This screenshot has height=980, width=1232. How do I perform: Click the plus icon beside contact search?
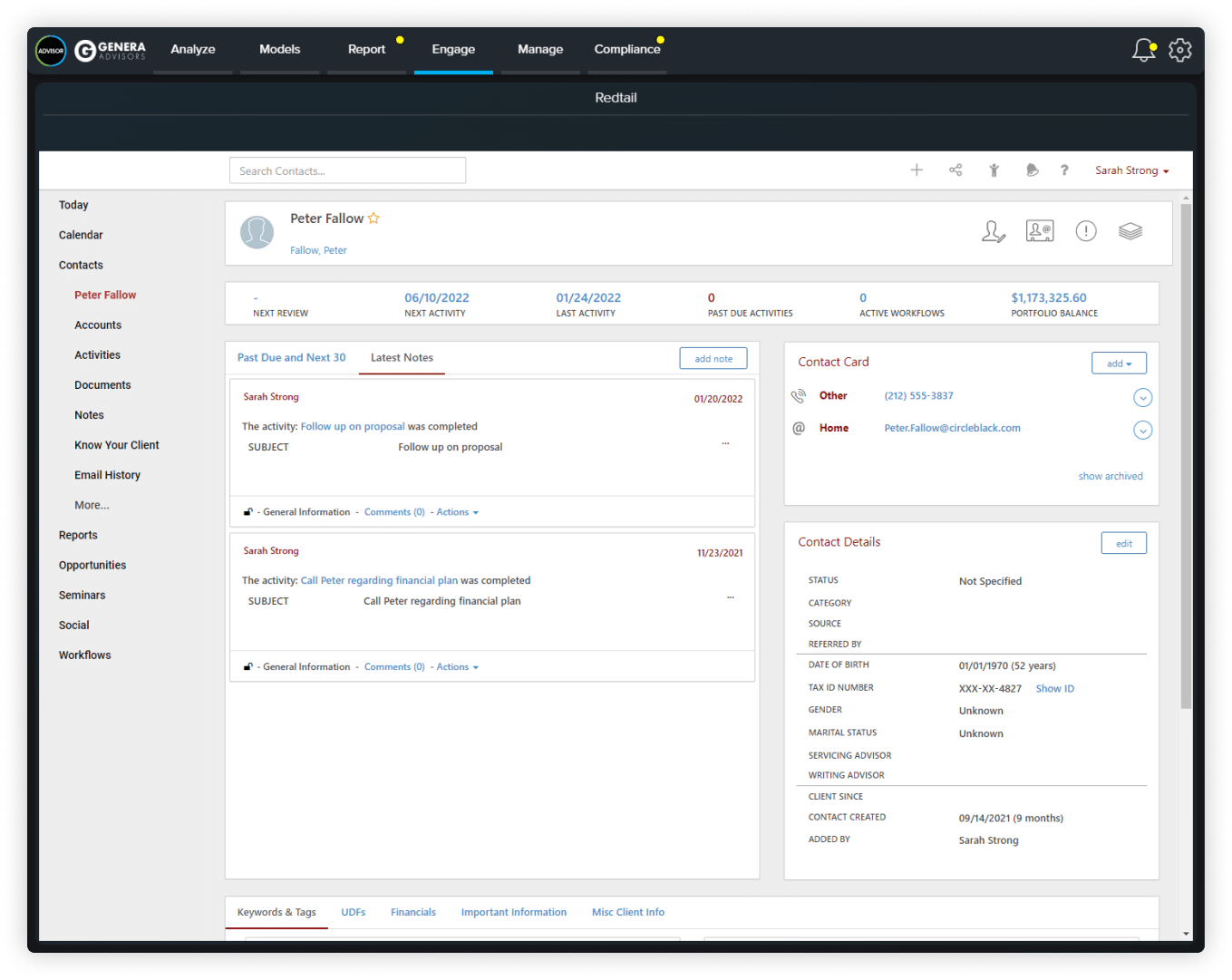point(917,170)
